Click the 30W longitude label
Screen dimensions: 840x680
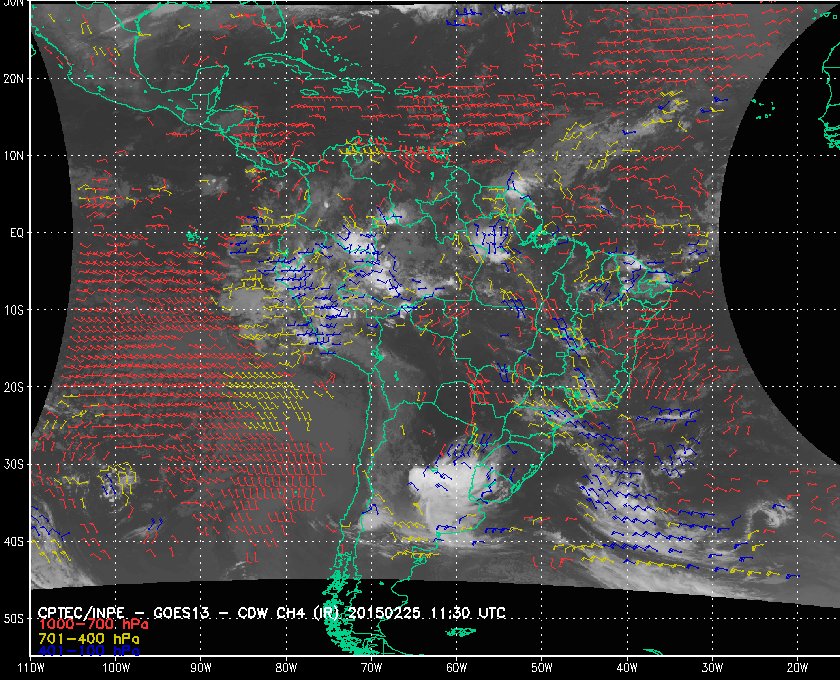[712, 667]
